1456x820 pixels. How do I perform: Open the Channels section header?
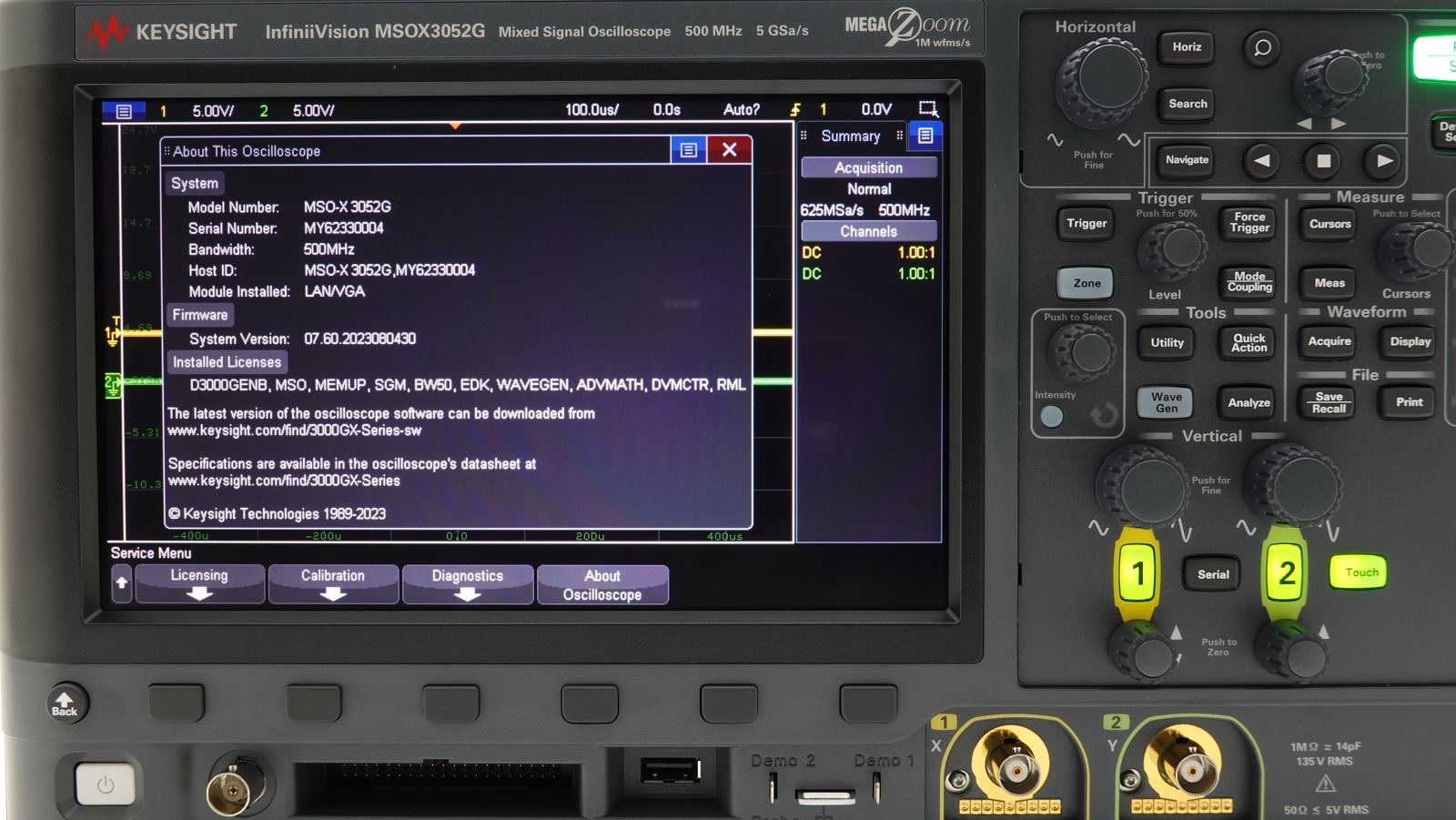point(869,231)
